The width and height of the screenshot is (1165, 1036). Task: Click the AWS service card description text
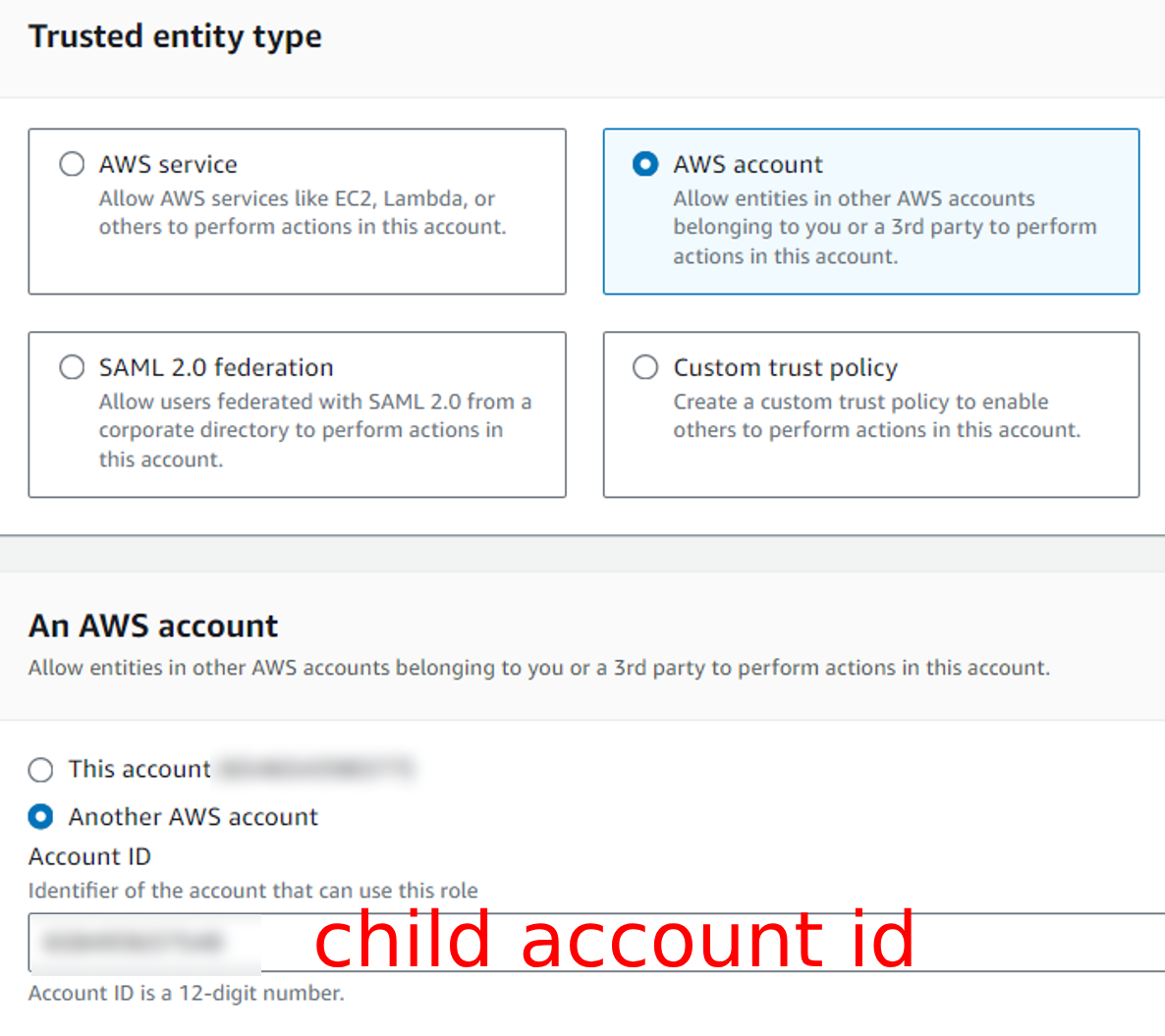tap(303, 212)
